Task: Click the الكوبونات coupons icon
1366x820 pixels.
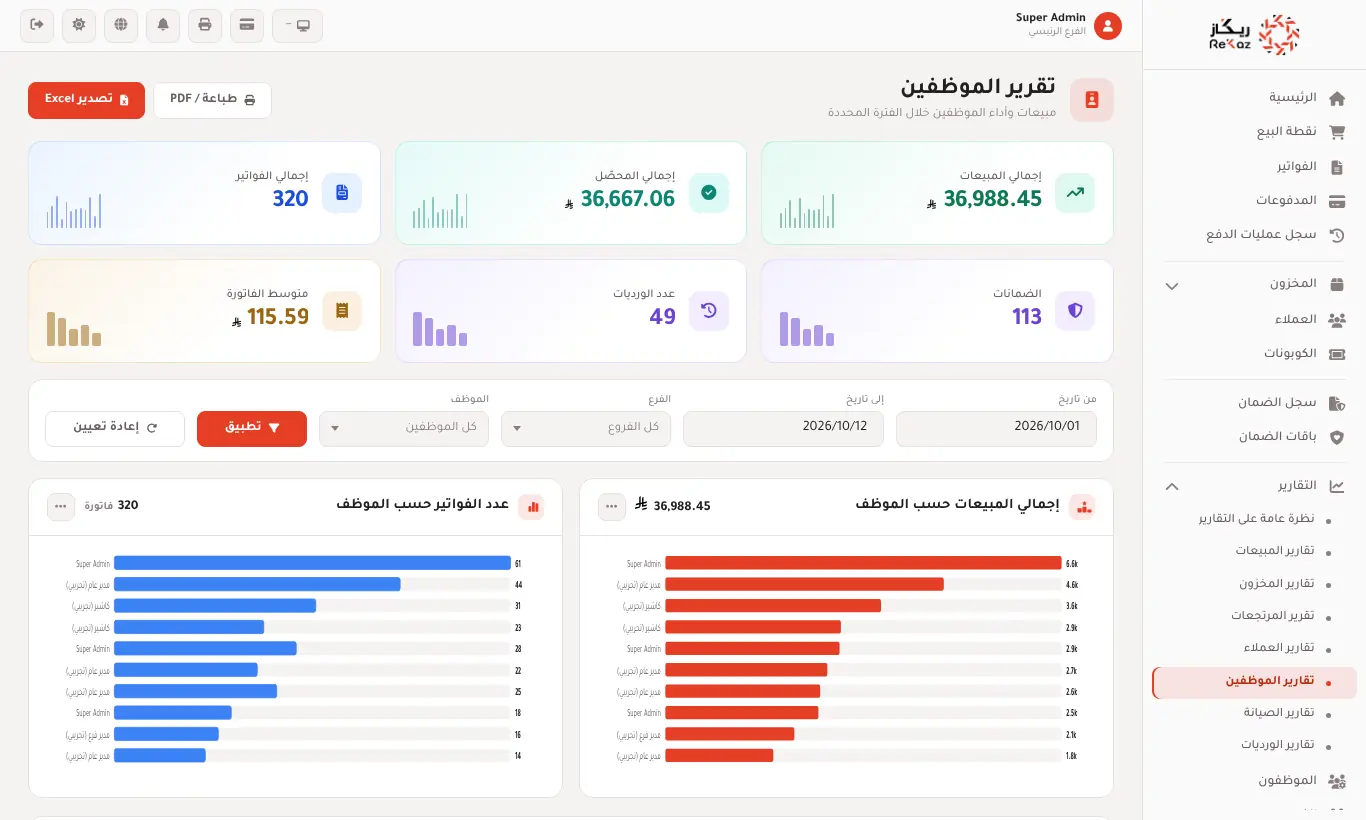Action: (x=1336, y=354)
